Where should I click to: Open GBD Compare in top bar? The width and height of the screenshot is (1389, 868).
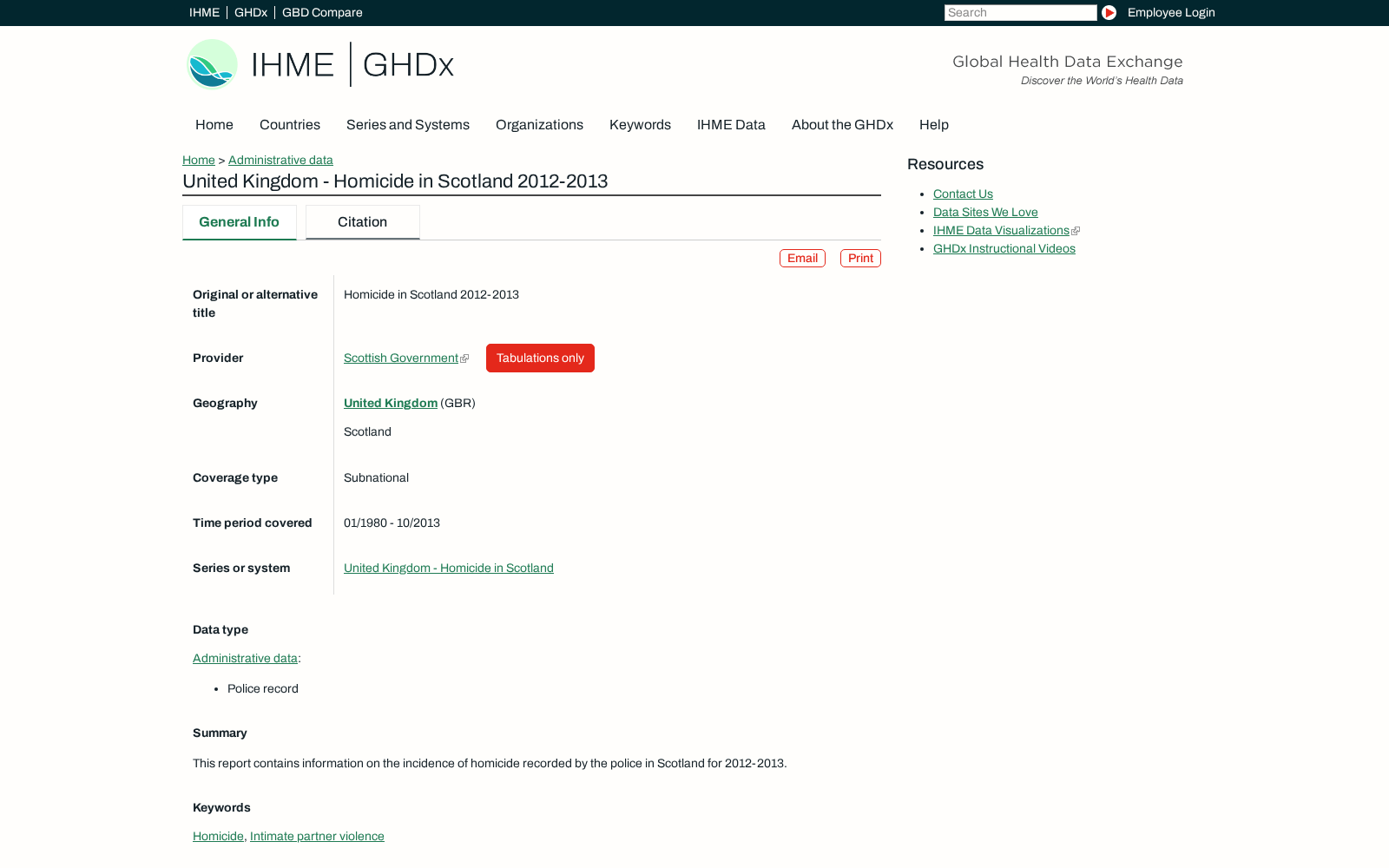[322, 12]
